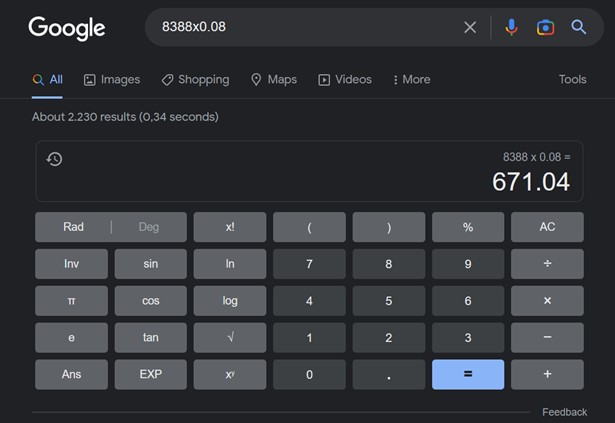Switch to Images tab
This screenshot has height=423, width=615.
(112, 80)
